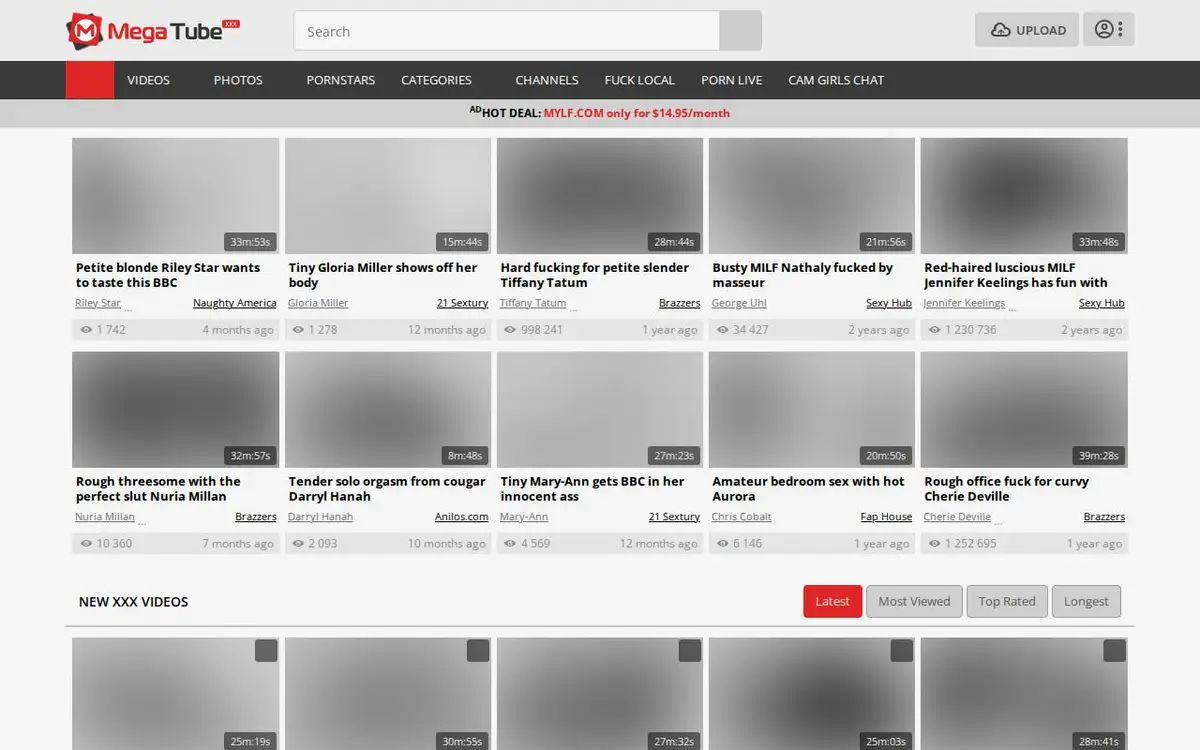This screenshot has height=750, width=1200.
Task: Open the Nuria Millan performer link
Action: point(105,517)
